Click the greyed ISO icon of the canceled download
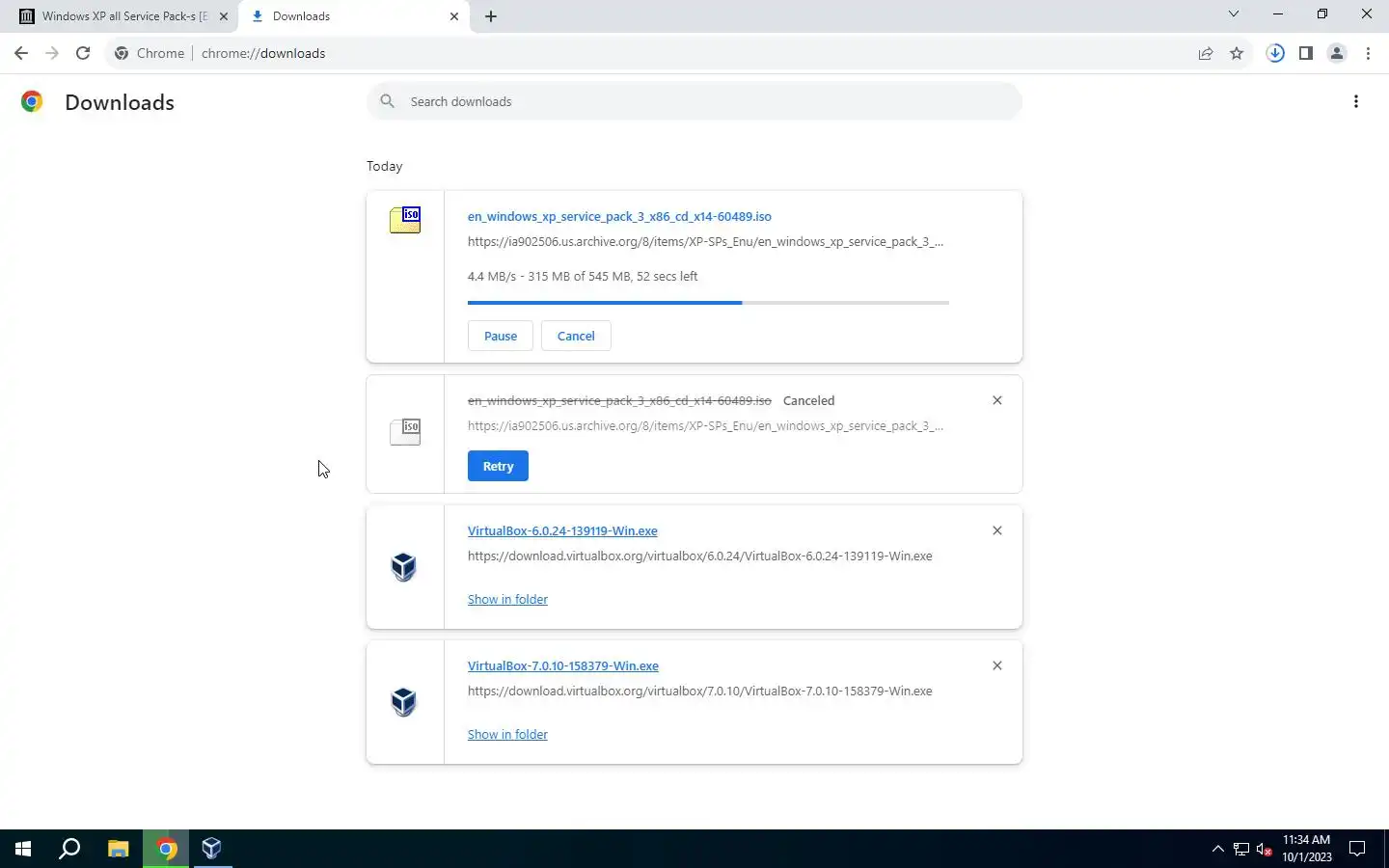1389x868 pixels. 405,431
